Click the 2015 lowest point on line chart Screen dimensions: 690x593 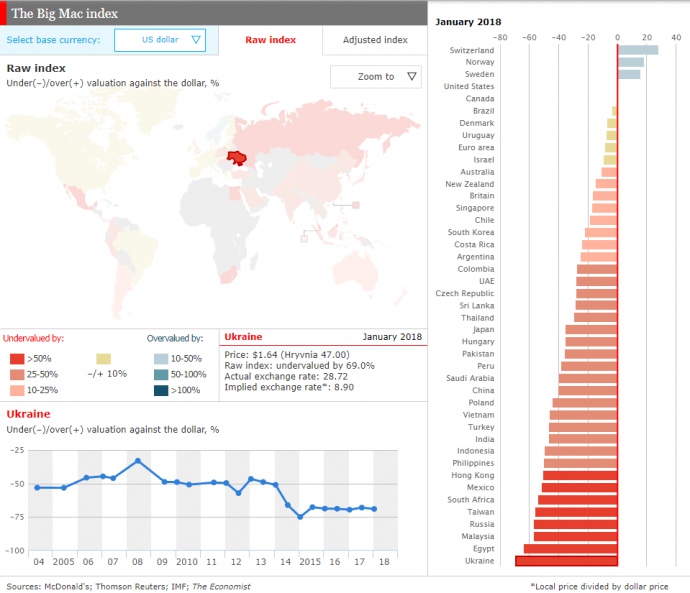(299, 516)
